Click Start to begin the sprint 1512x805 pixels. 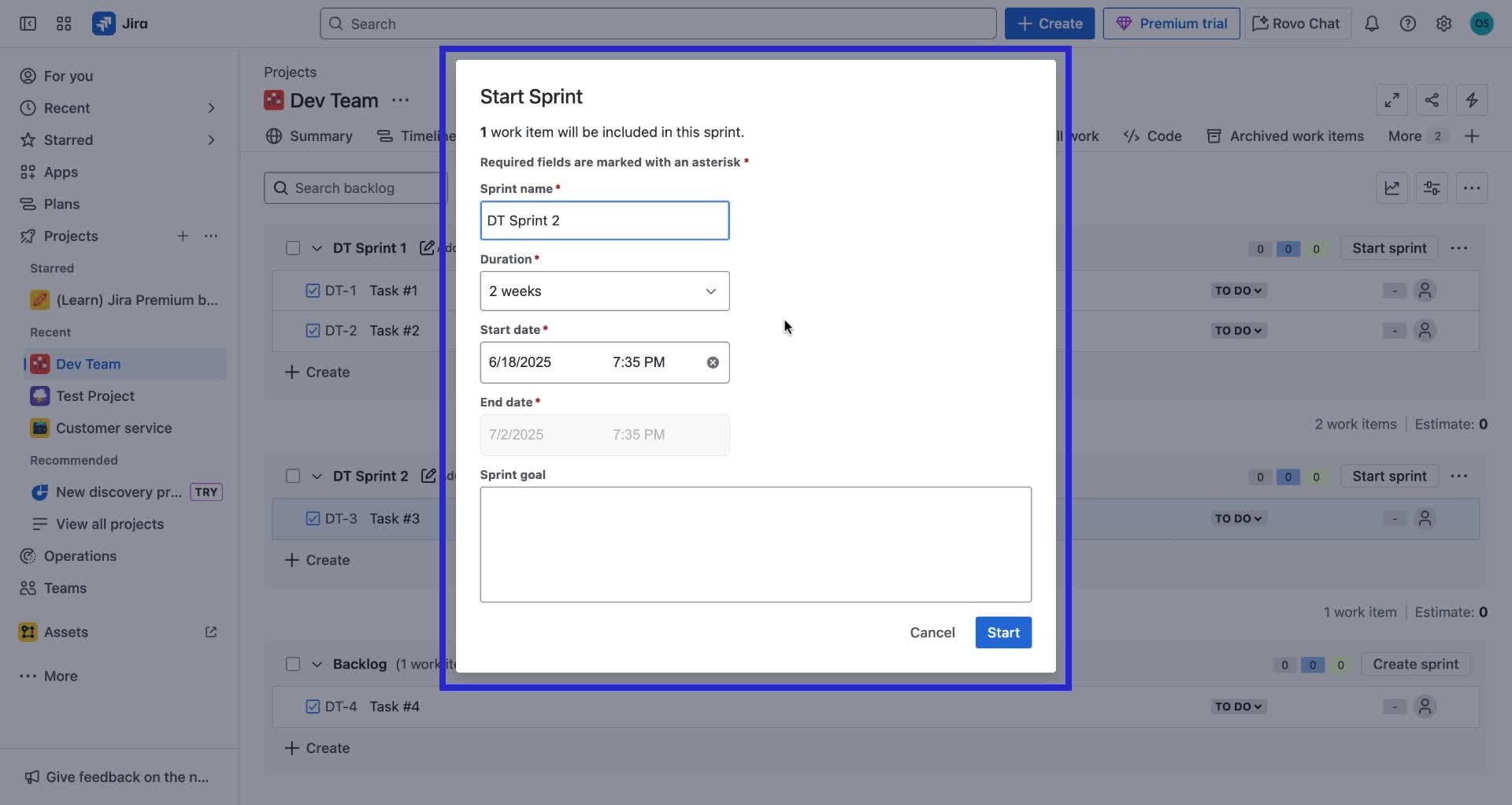coord(1002,632)
